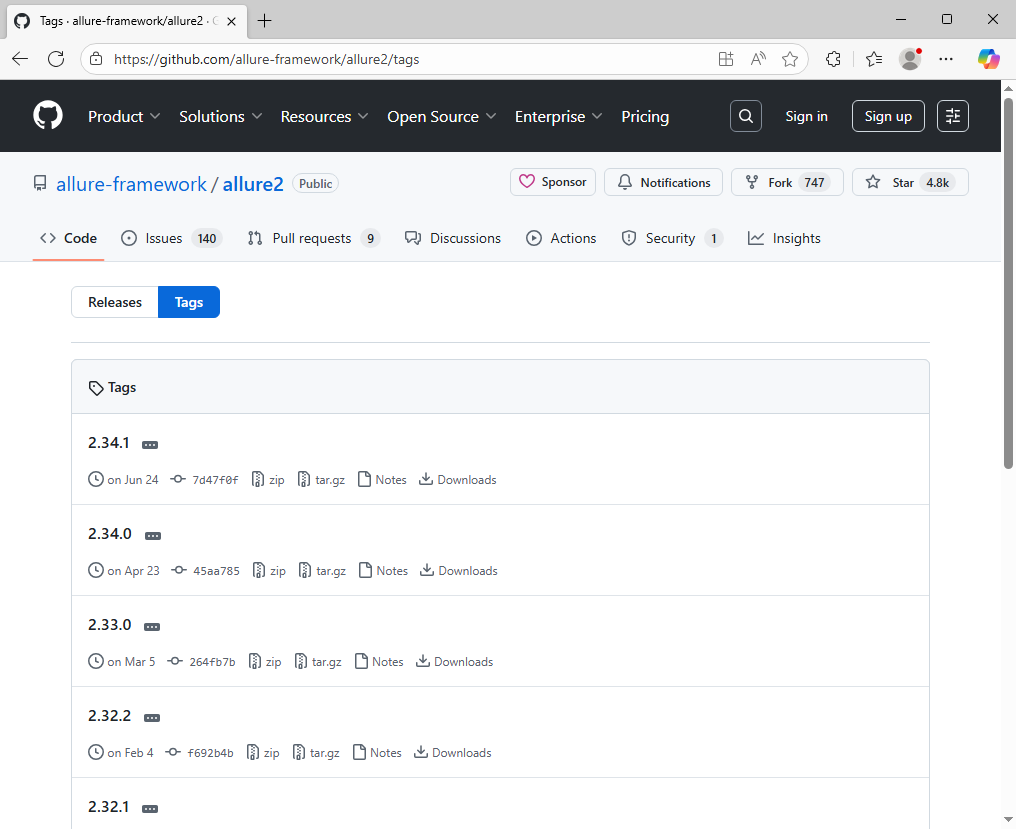Toggle Read aloud icon in the address bar

coord(757,60)
